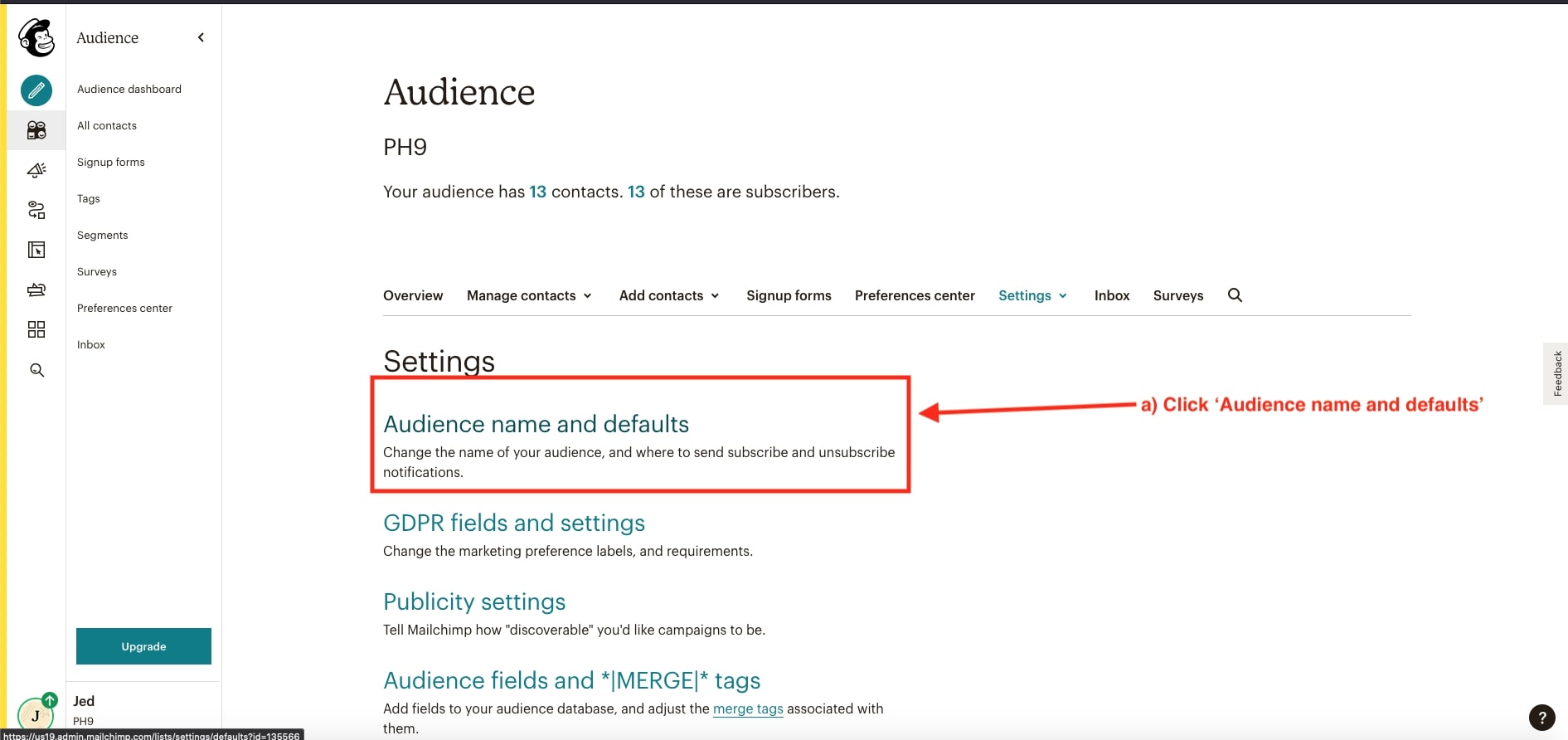Open the Website icon in sidebar
1568x740 pixels.
pyautogui.click(x=36, y=250)
